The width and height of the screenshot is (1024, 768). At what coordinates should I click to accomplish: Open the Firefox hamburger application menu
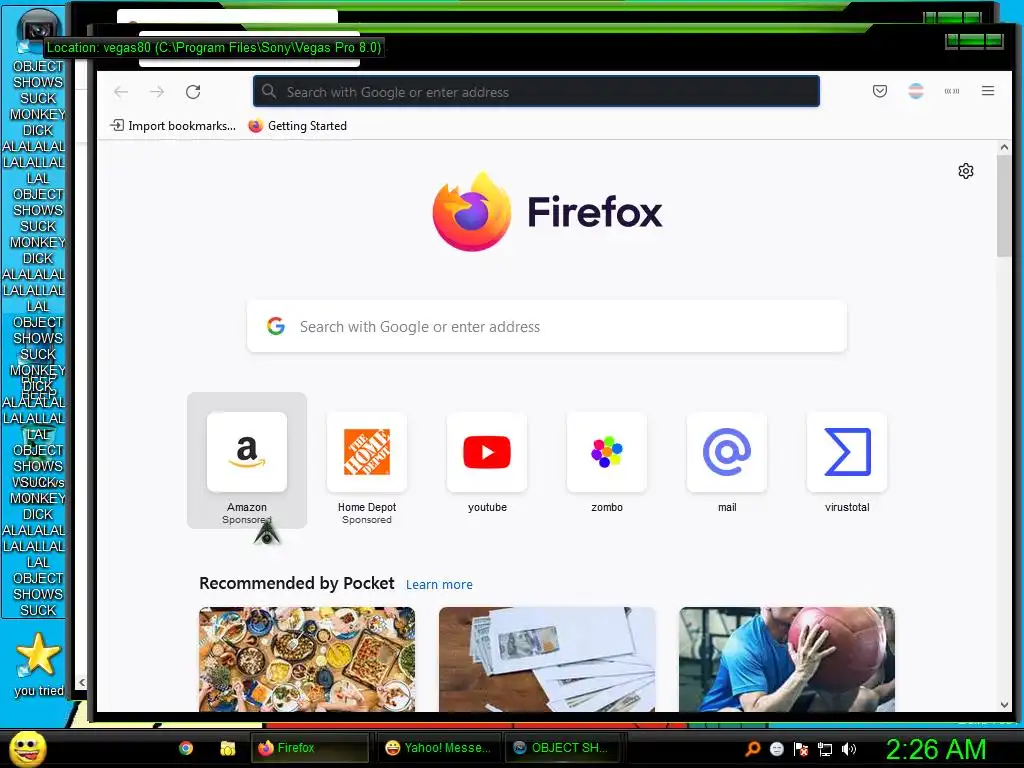coord(987,91)
